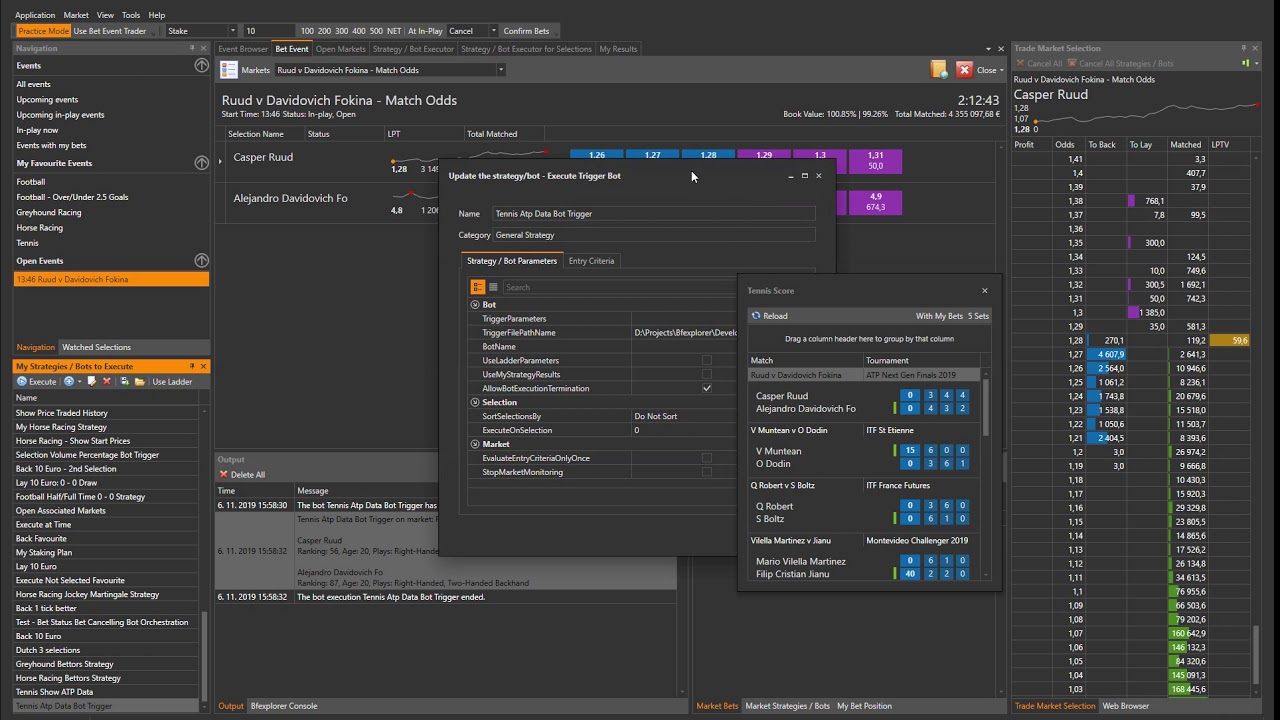Switch property grid to categorized view icon
This screenshot has height=720, width=1280.
click(478, 287)
